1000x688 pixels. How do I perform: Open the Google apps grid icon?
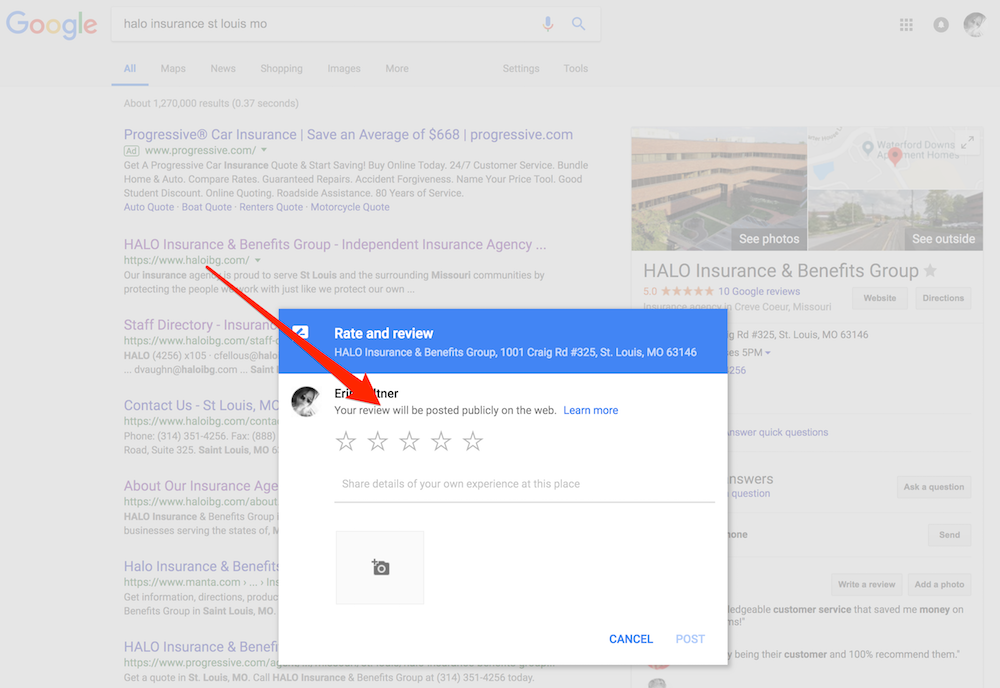point(906,25)
